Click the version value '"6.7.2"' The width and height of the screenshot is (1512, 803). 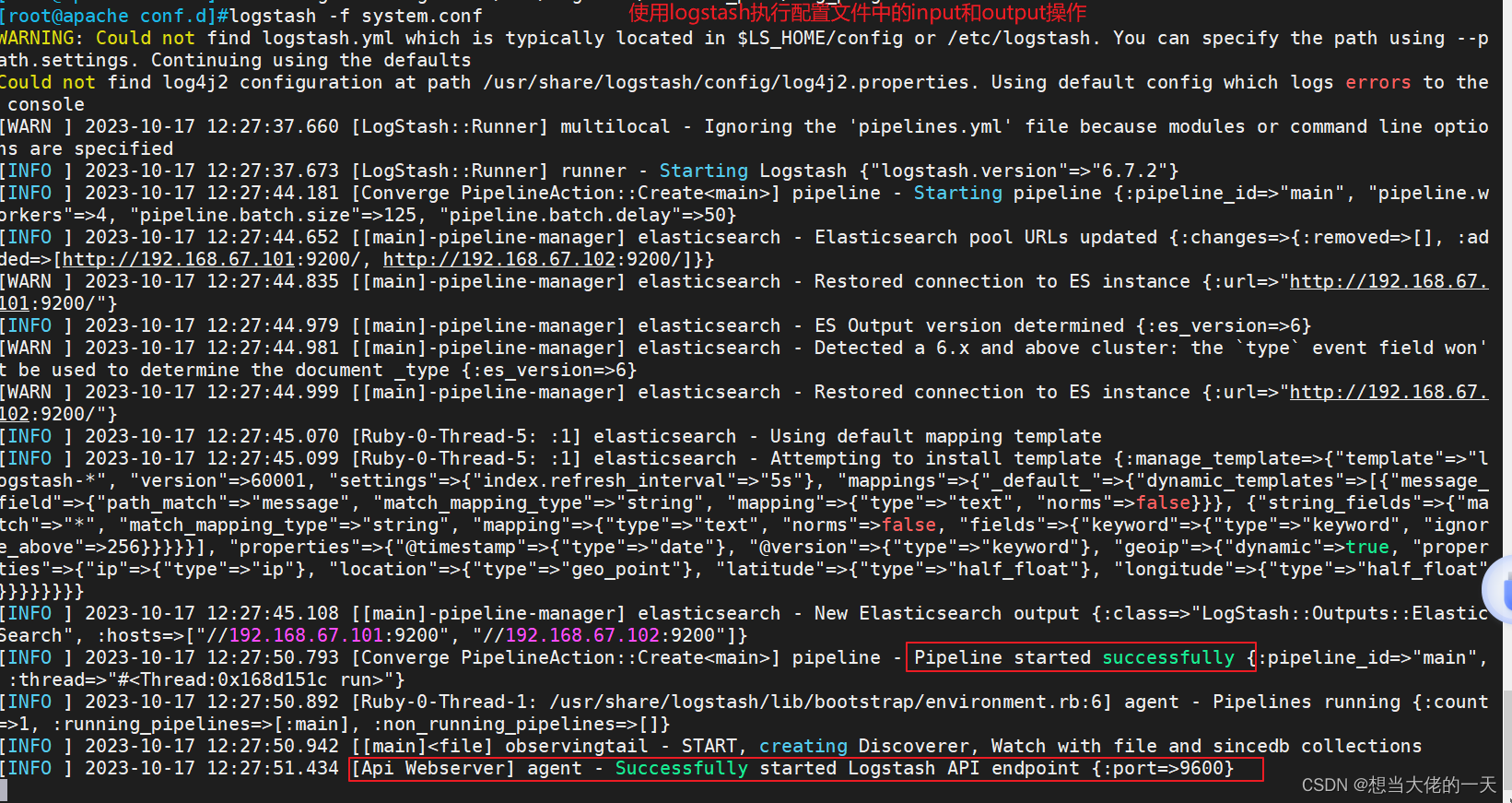1129,171
